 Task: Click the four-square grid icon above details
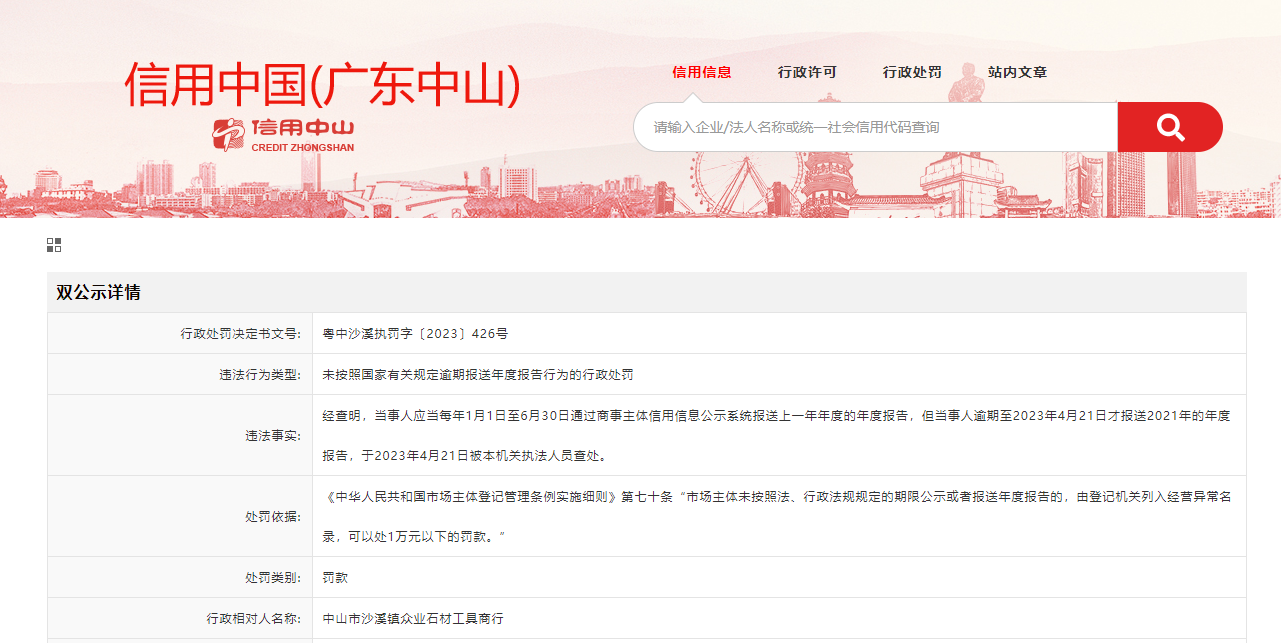click(x=54, y=245)
